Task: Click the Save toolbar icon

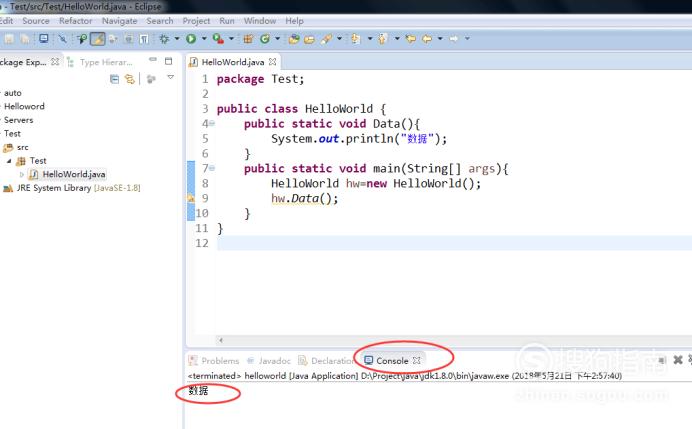Action: pos(9,39)
